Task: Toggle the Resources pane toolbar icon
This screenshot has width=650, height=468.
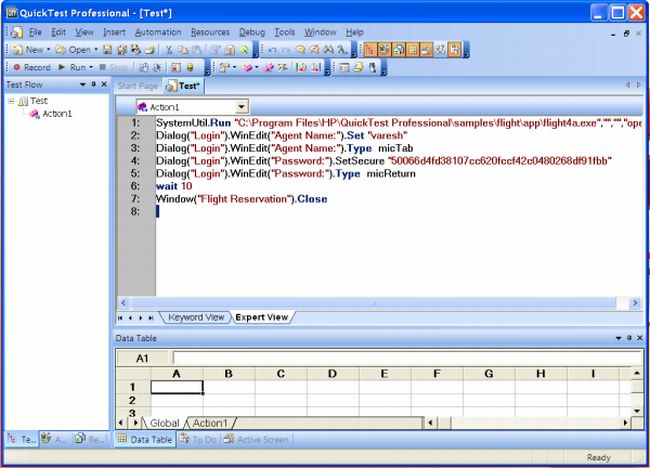Action: coord(398,50)
